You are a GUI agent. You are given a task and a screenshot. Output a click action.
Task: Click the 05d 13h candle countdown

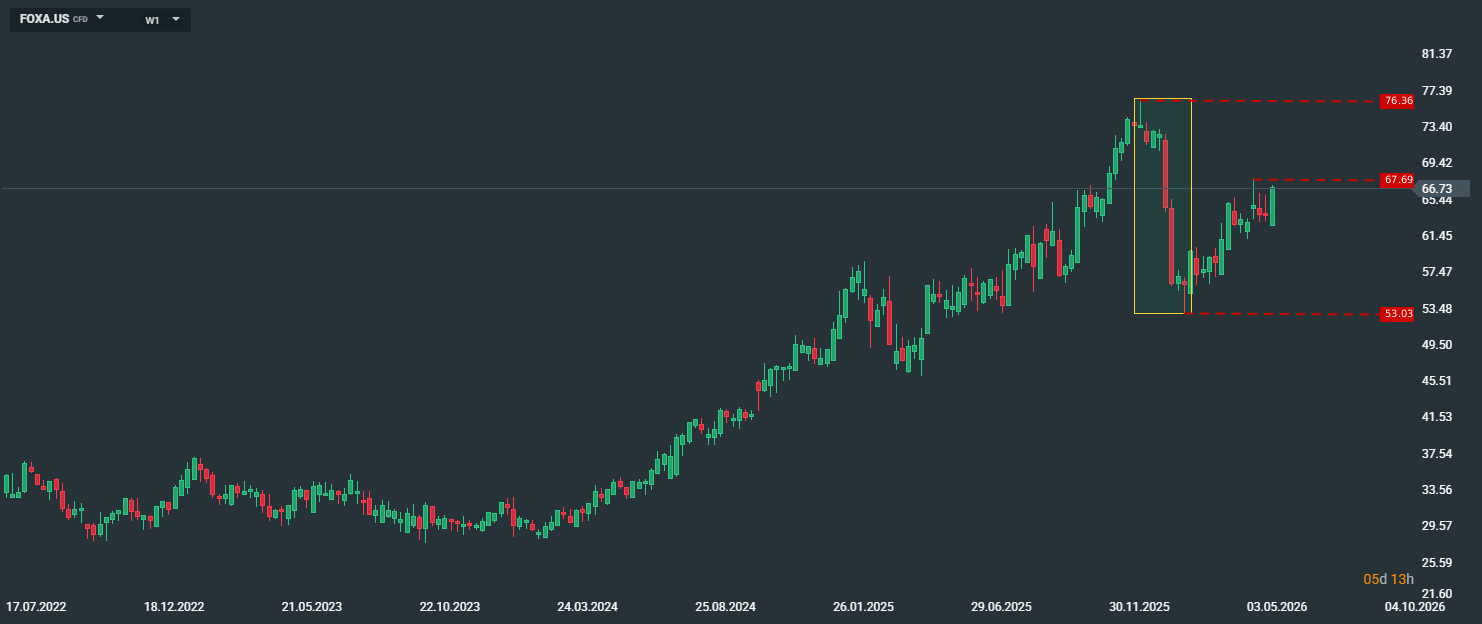point(1389,579)
